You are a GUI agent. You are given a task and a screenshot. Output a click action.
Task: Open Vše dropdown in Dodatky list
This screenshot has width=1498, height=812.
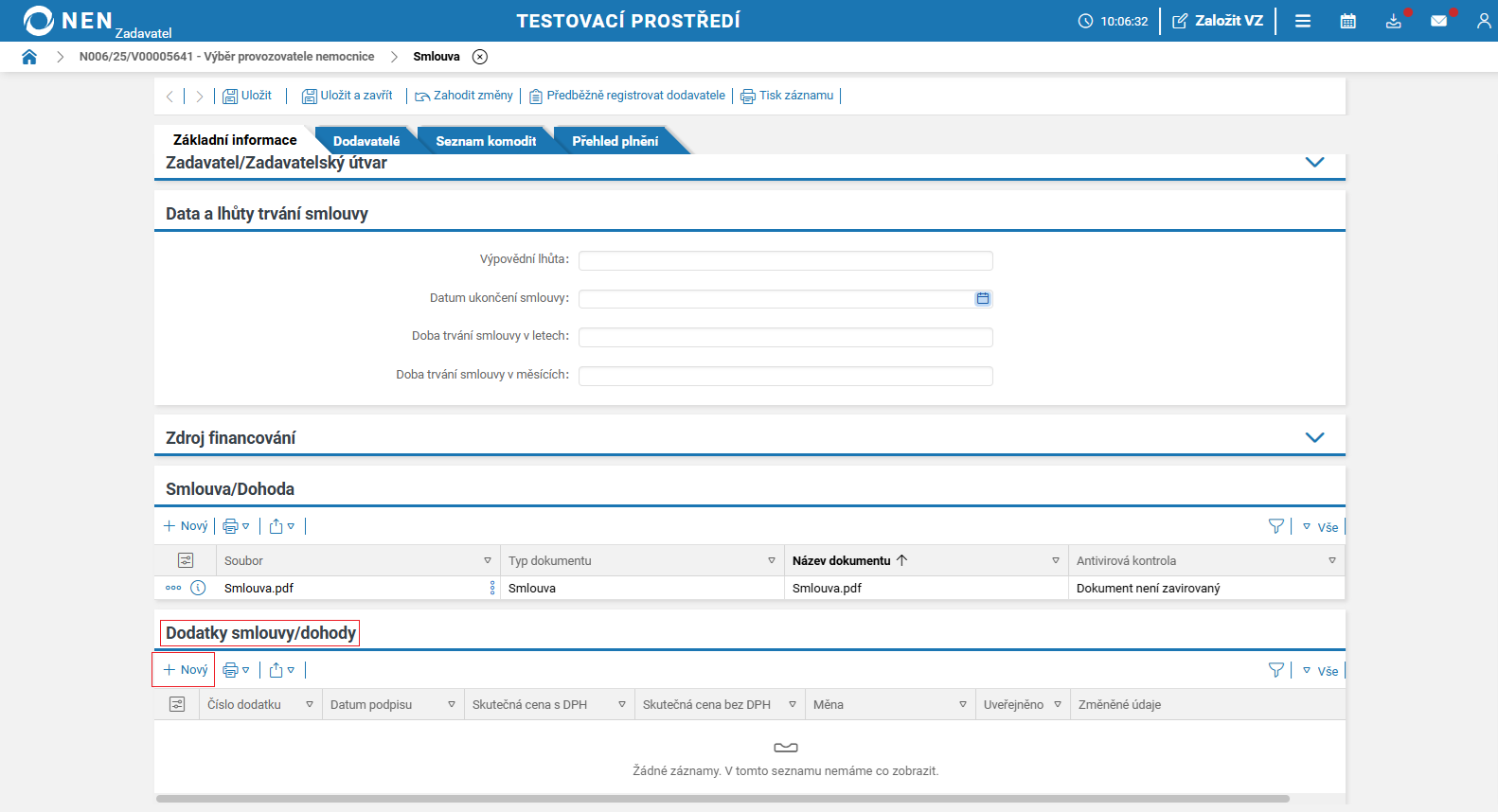[x=1321, y=671]
